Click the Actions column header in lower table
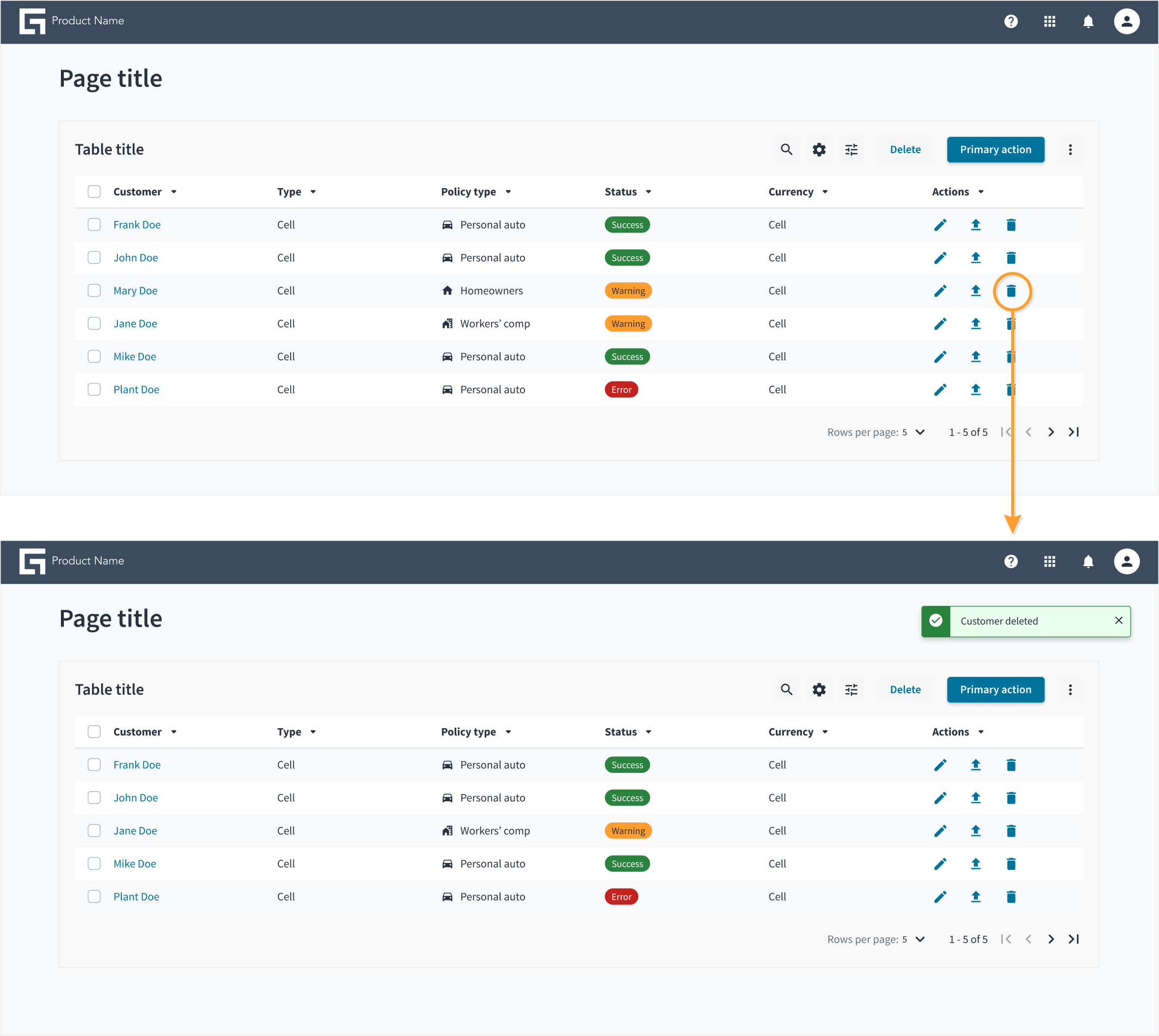Image resolution: width=1159 pixels, height=1036 pixels. [950, 732]
